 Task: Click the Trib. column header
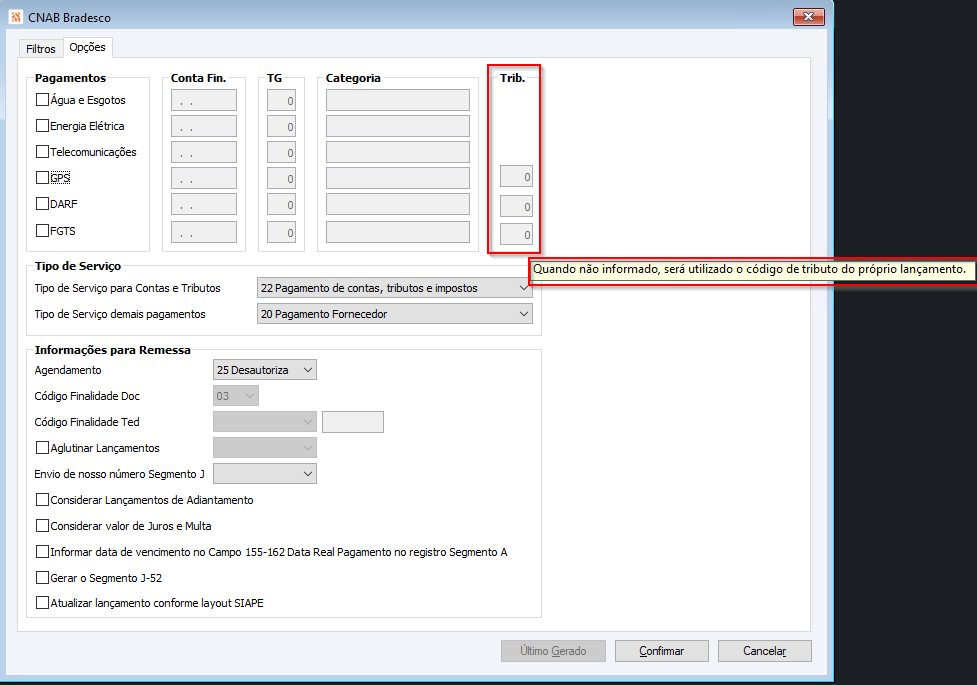click(x=512, y=78)
